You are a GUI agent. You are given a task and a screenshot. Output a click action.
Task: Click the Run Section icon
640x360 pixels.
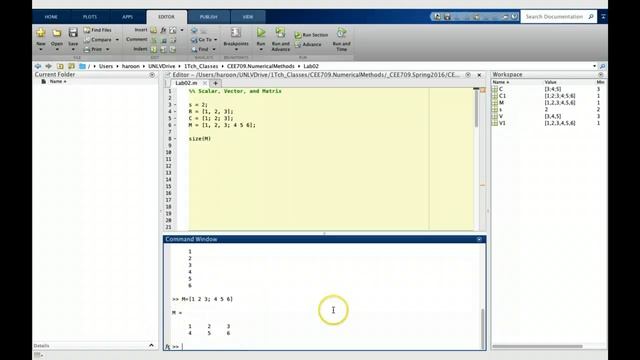[x=298, y=35]
